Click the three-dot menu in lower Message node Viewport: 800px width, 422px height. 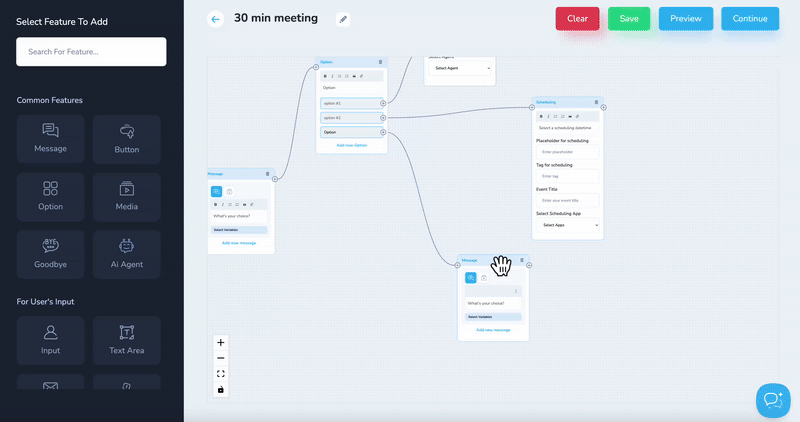[516, 291]
